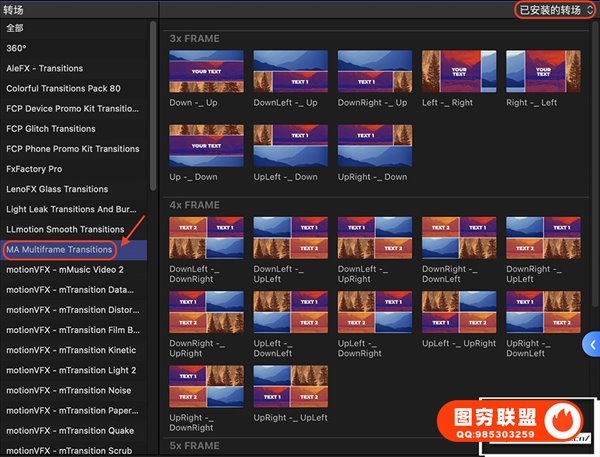Select the Right -_ Left transition thumbnail
600x457 pixels.
click(x=542, y=72)
